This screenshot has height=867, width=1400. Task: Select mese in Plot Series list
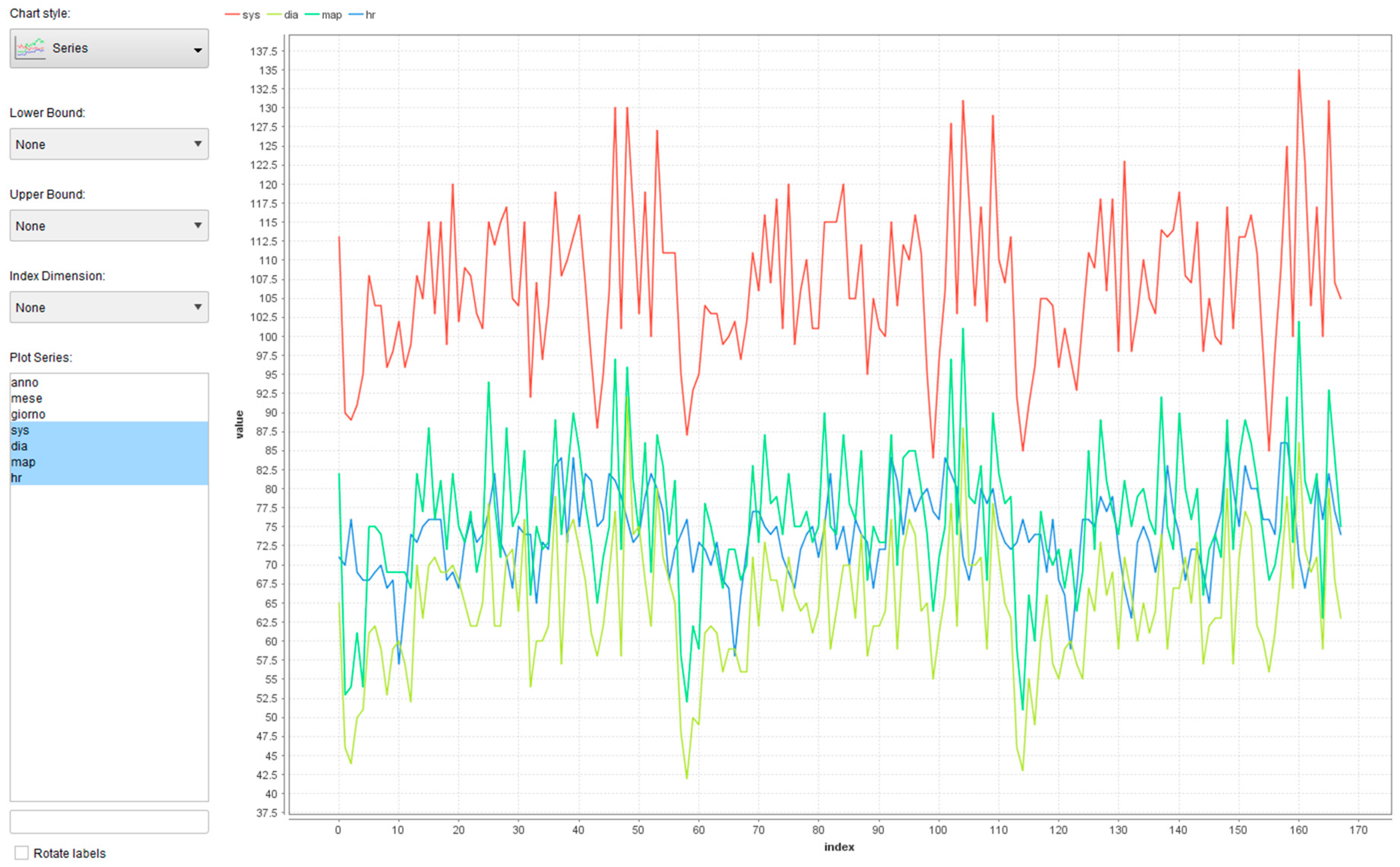pos(27,398)
